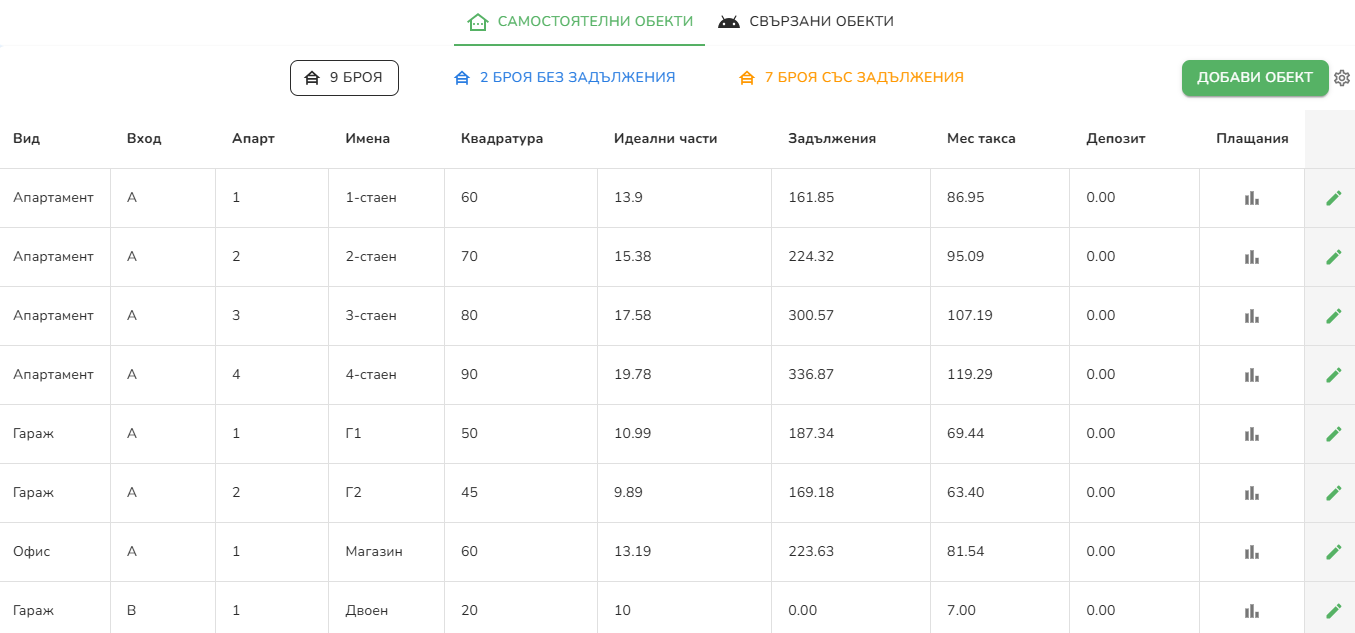Edit the 4-стаен apartment entry
1355x633 pixels.
pos(1333,374)
